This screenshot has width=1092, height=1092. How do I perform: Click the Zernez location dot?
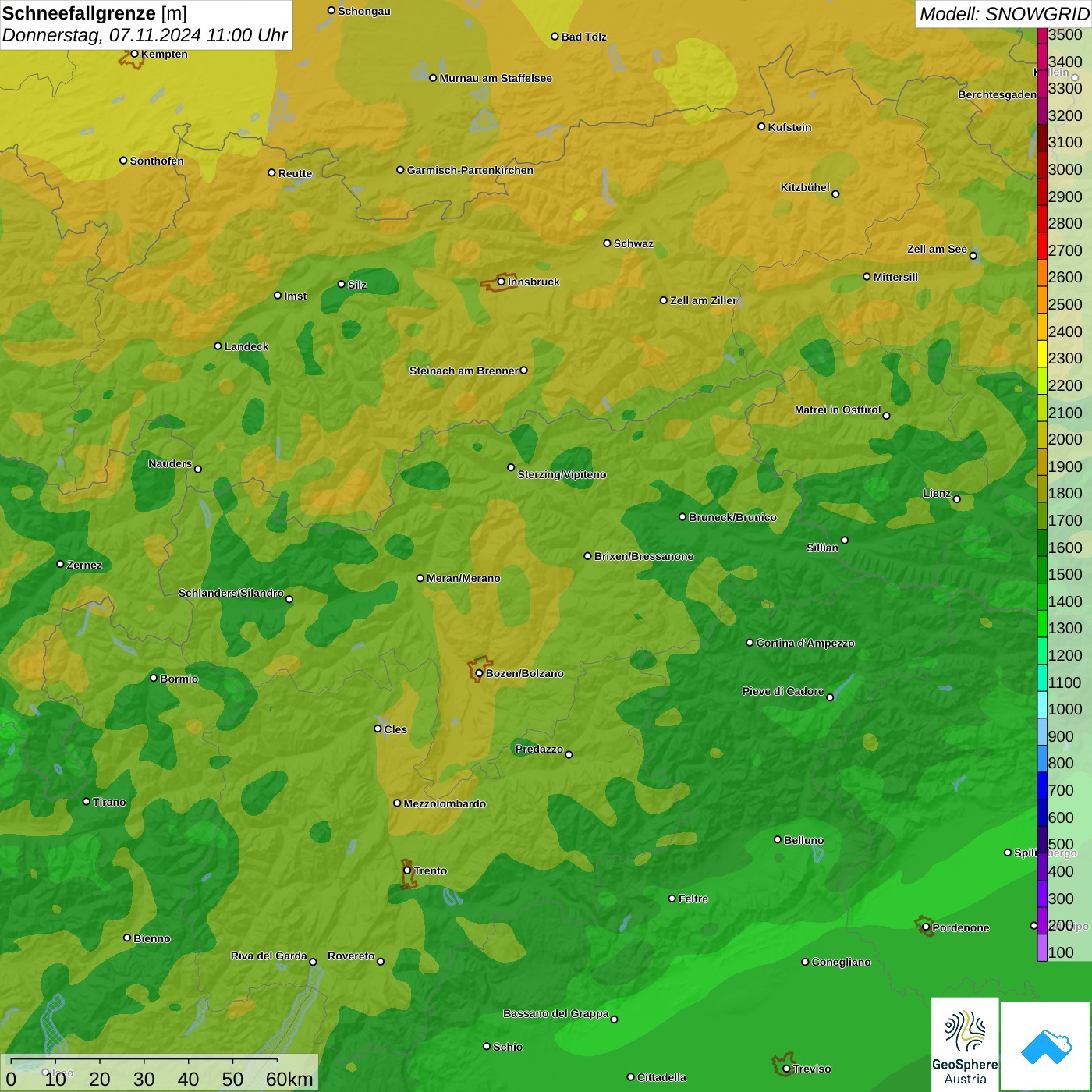click(60, 564)
